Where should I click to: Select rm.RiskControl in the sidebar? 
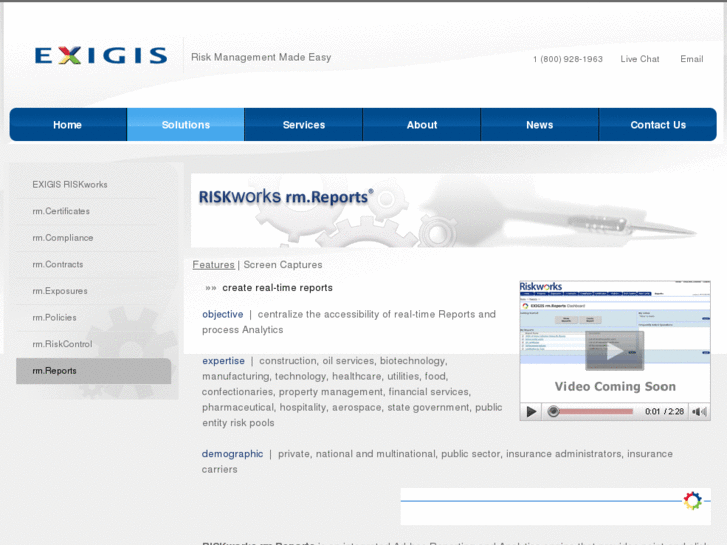click(x=62, y=344)
